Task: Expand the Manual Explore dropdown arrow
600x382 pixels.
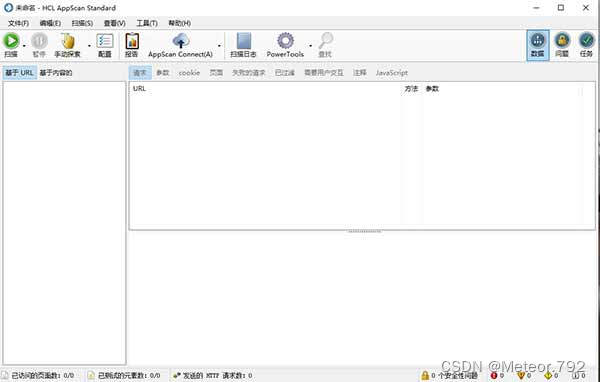Action: pos(89,46)
